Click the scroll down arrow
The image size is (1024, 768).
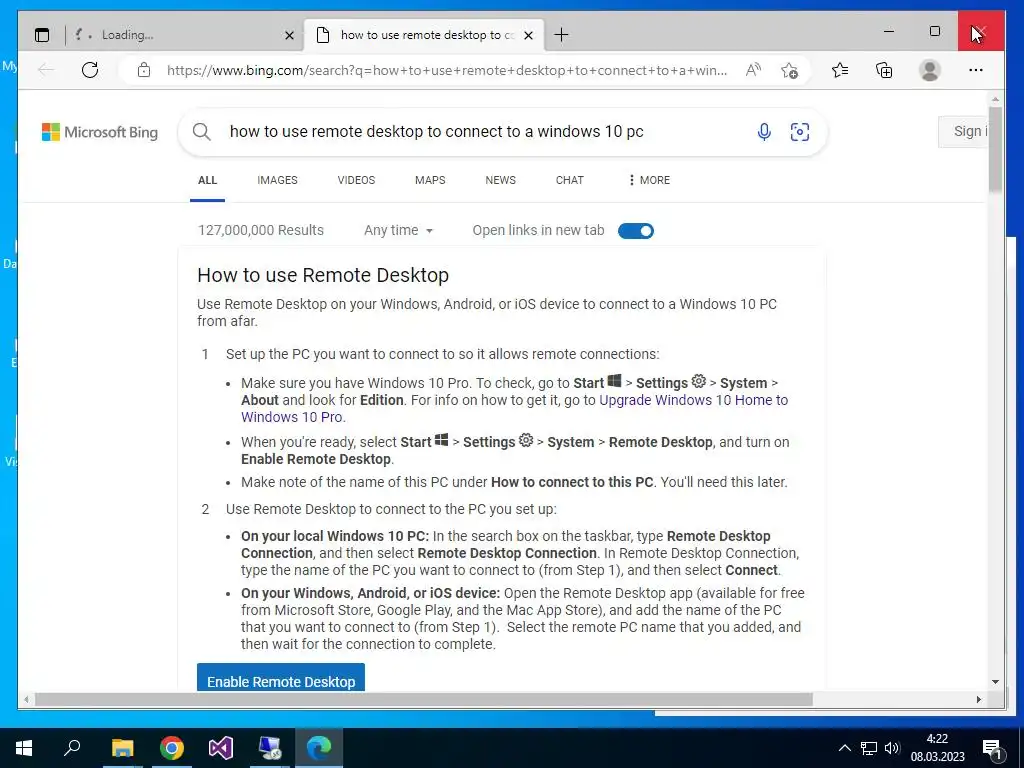tap(995, 682)
